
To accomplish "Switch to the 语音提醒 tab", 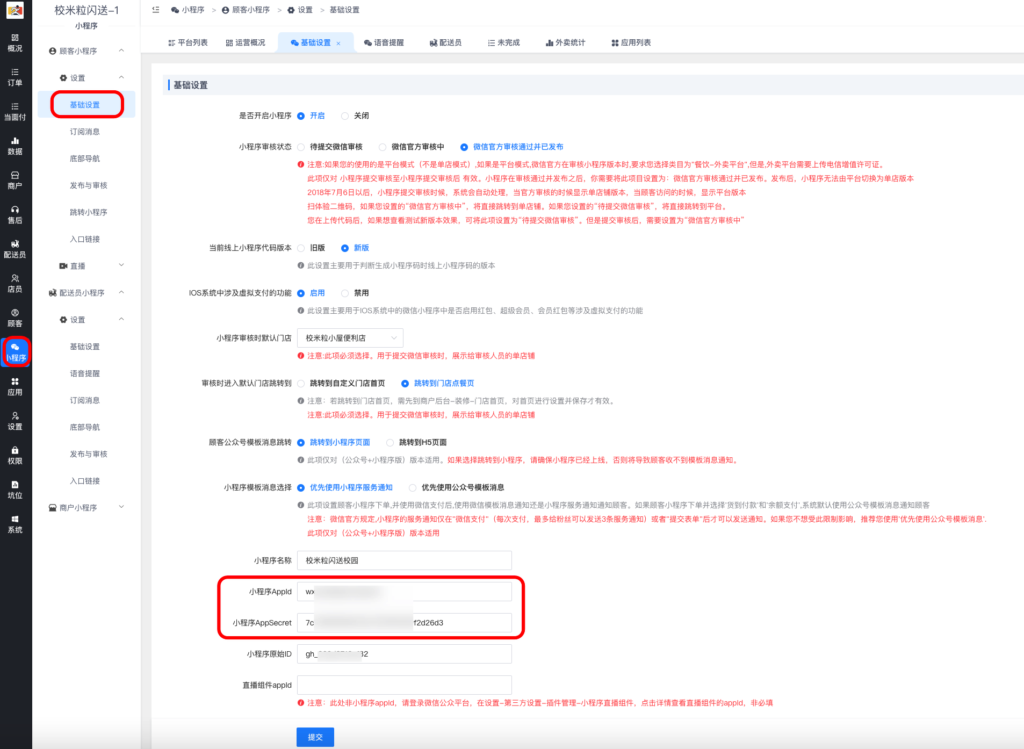I will click(382, 44).
